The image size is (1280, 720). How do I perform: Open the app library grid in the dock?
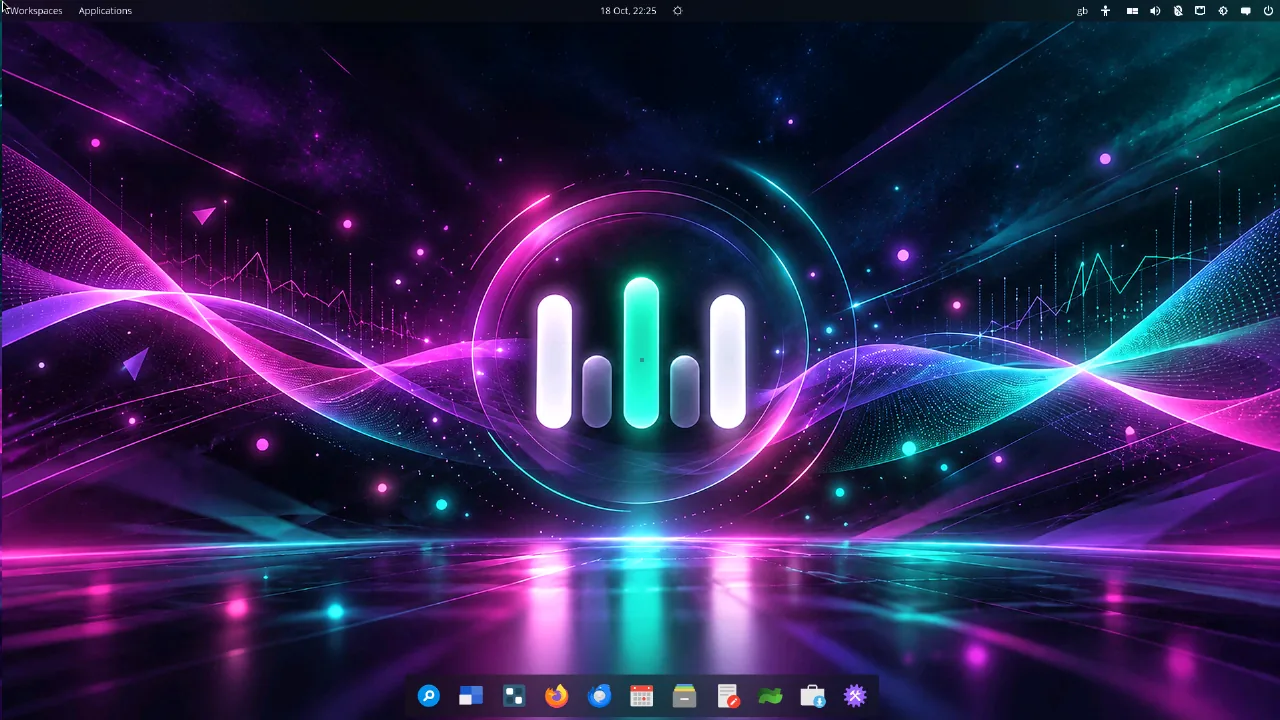pos(514,696)
